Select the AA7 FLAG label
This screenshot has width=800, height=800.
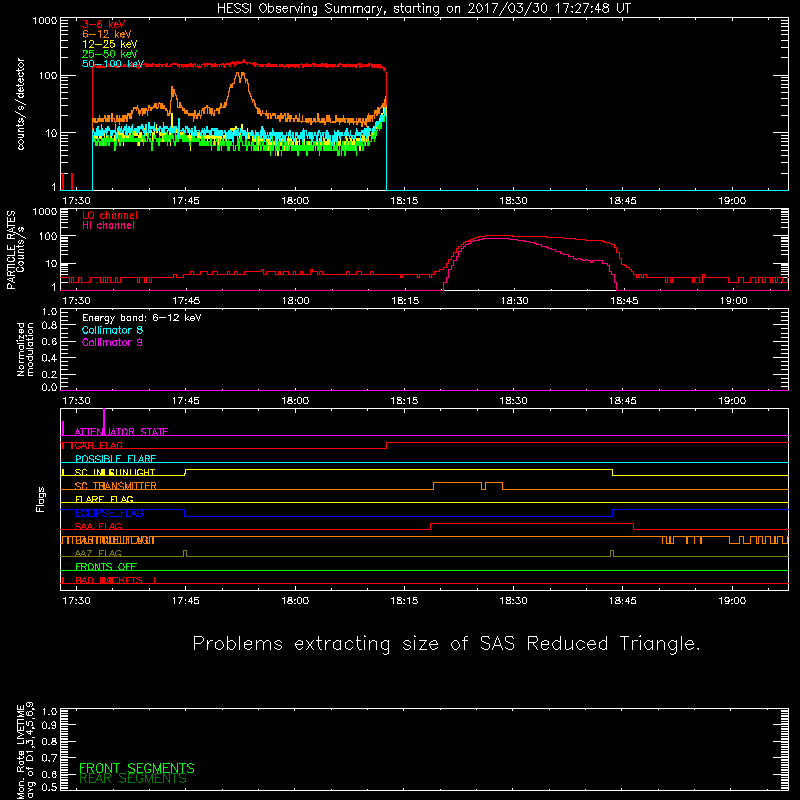(98, 554)
